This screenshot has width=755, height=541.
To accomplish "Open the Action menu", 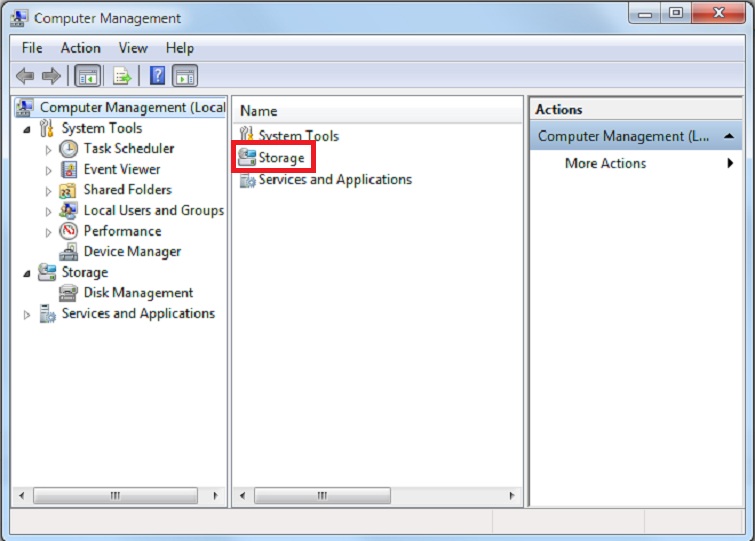I will [80, 48].
